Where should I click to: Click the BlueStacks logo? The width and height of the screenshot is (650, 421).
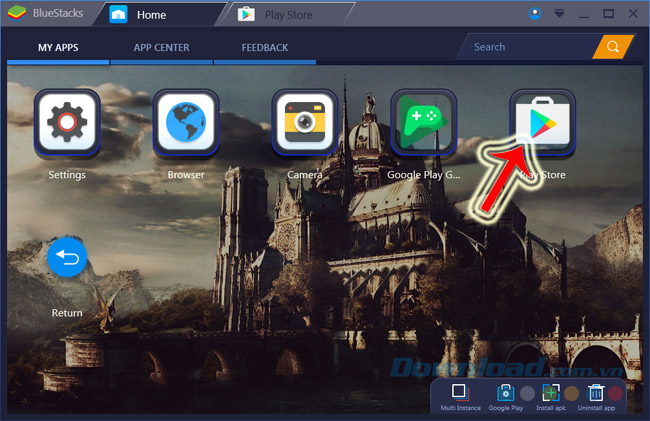[x=17, y=13]
